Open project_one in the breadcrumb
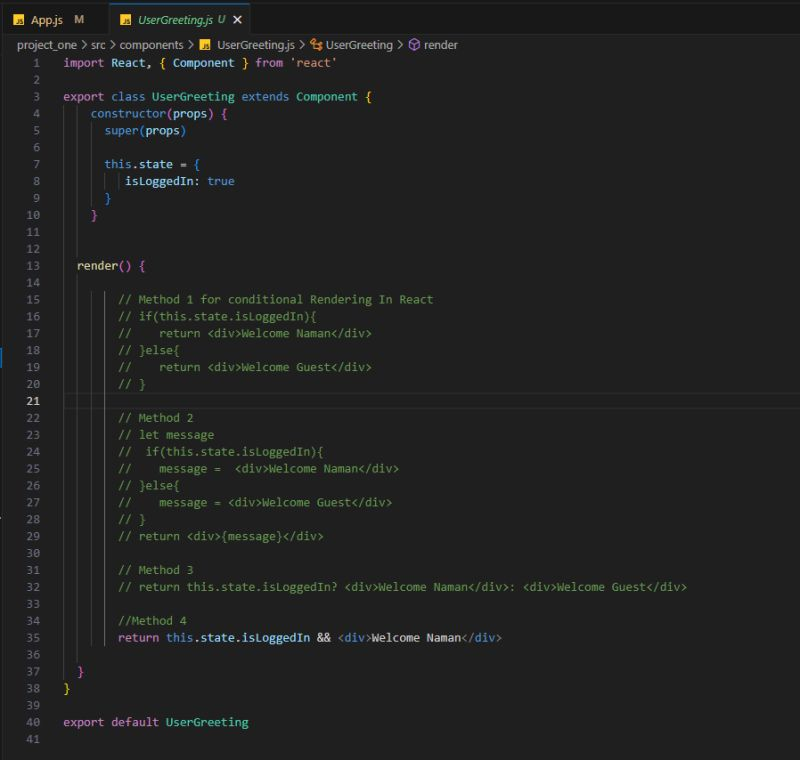800x760 pixels. (x=47, y=45)
